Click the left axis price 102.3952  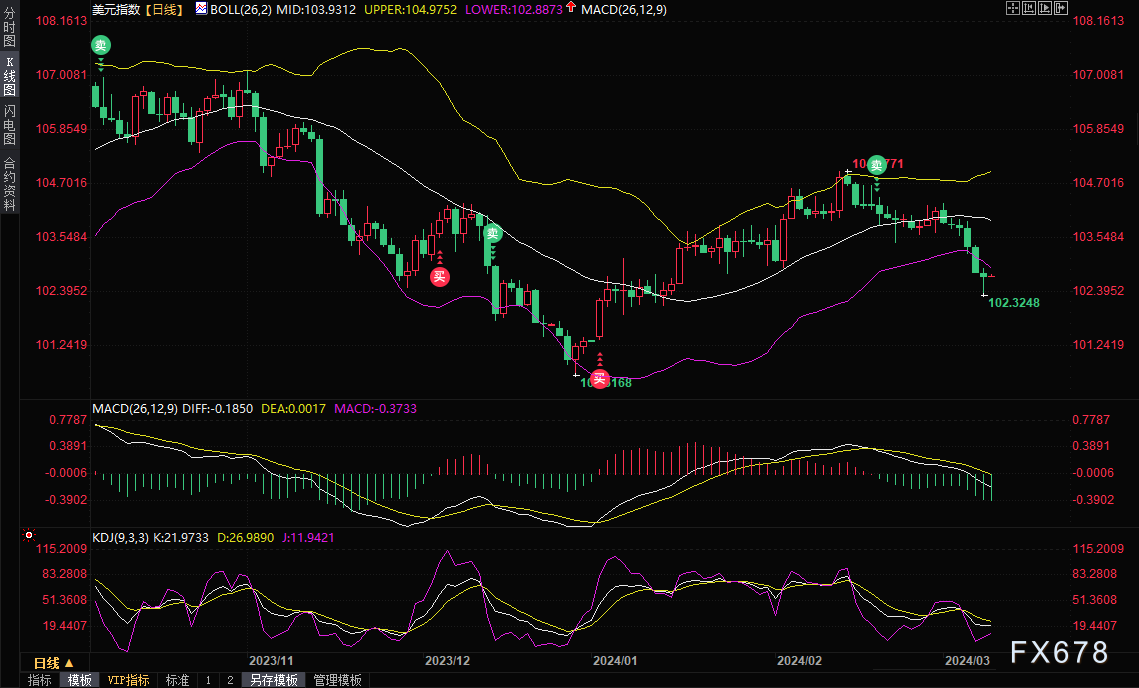point(62,290)
